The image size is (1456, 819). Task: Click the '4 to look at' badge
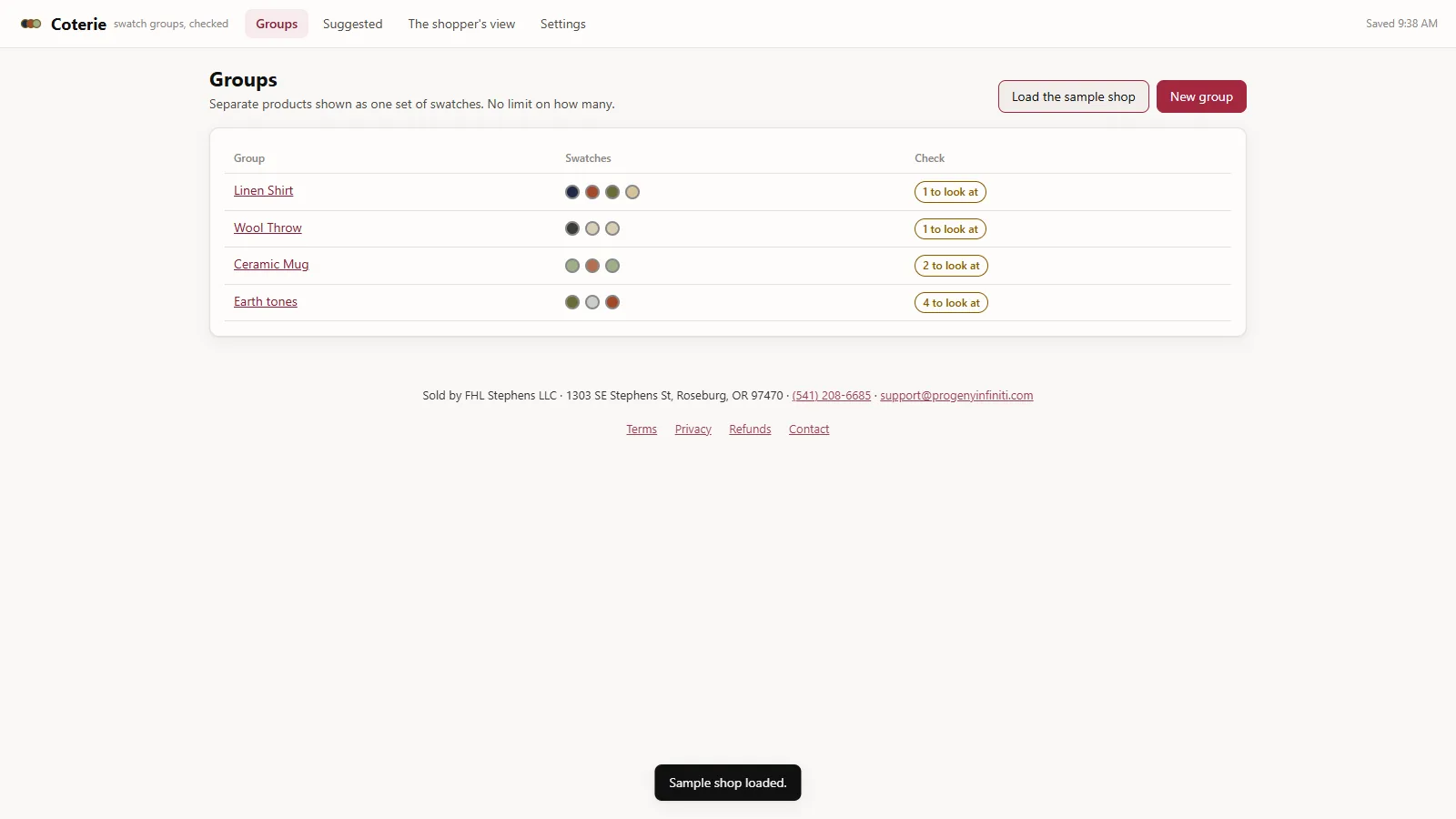[x=951, y=303]
